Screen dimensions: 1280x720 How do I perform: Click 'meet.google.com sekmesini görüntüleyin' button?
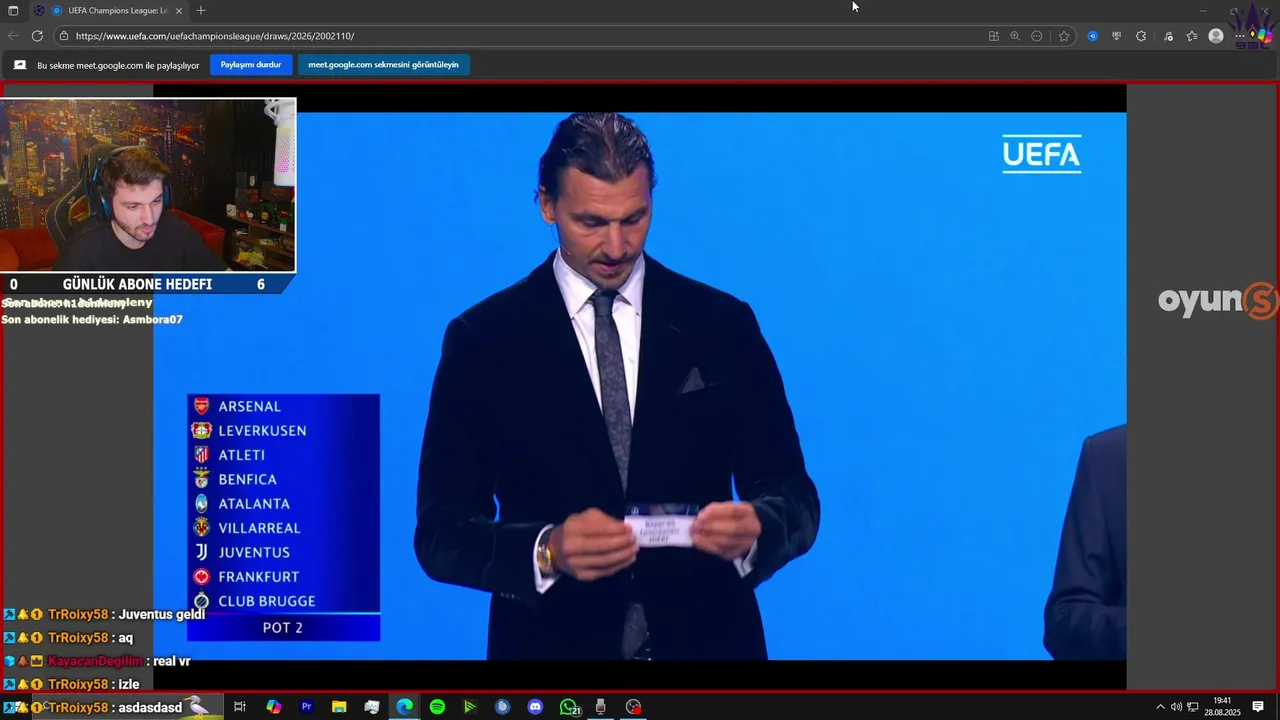tap(383, 64)
